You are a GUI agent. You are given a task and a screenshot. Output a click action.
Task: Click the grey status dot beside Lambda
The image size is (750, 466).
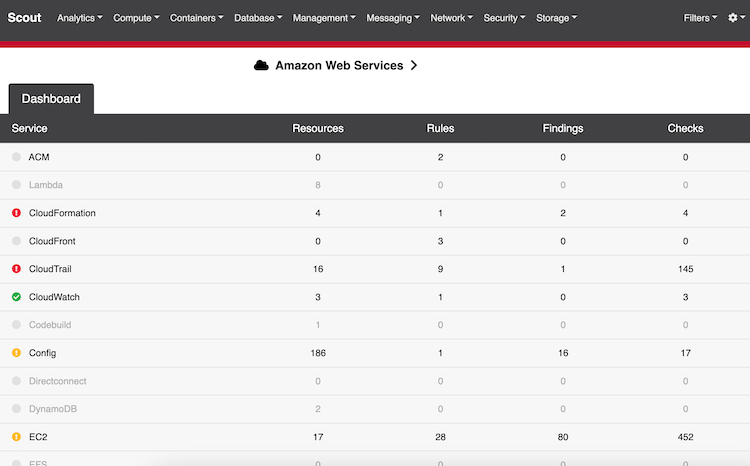click(16, 185)
